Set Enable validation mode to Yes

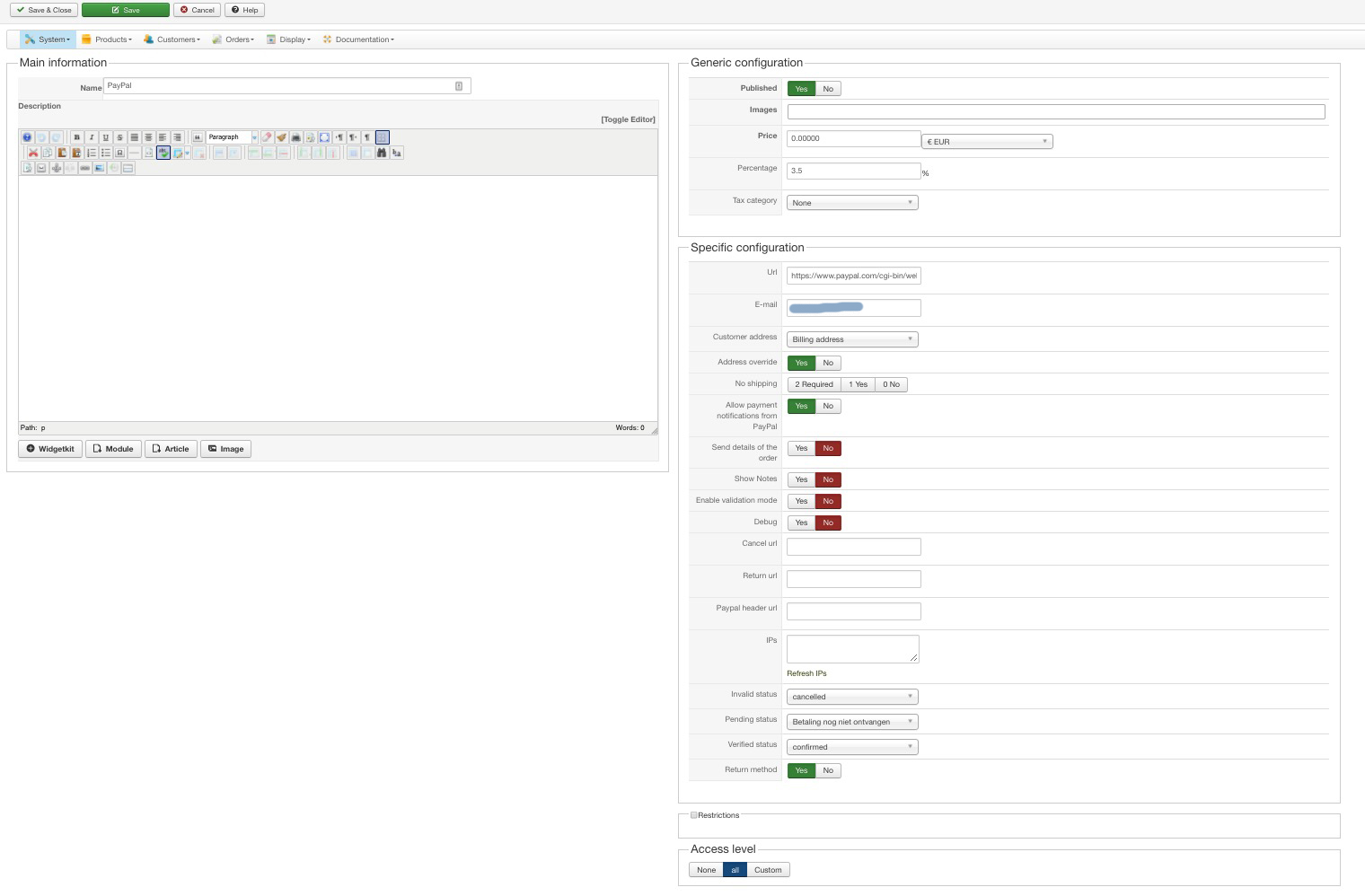pos(801,501)
